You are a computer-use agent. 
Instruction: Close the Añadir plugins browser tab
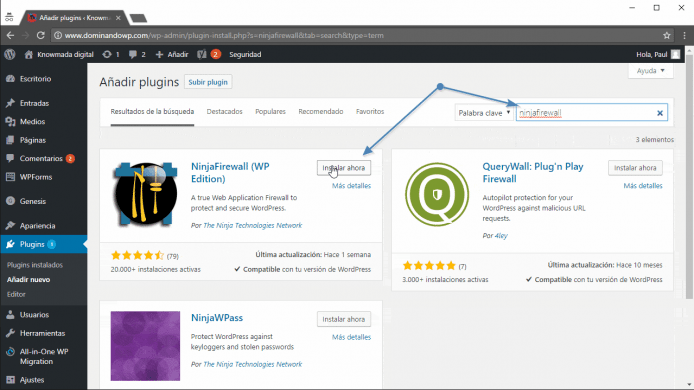[118, 18]
